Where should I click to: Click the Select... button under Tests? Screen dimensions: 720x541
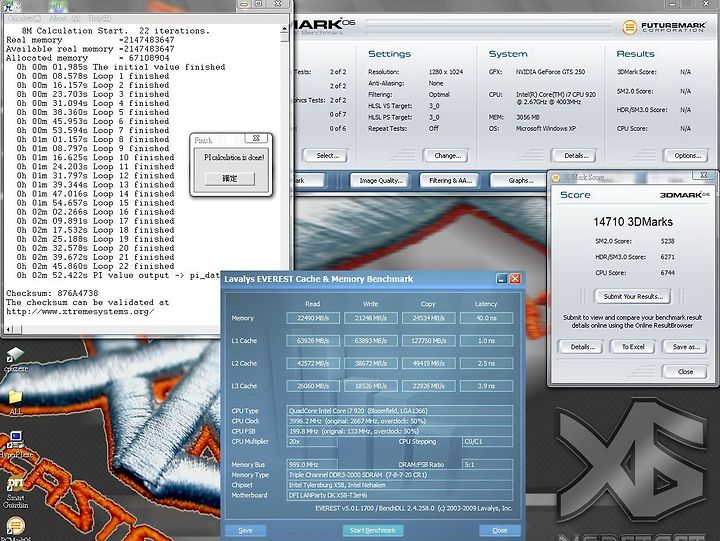(327, 156)
